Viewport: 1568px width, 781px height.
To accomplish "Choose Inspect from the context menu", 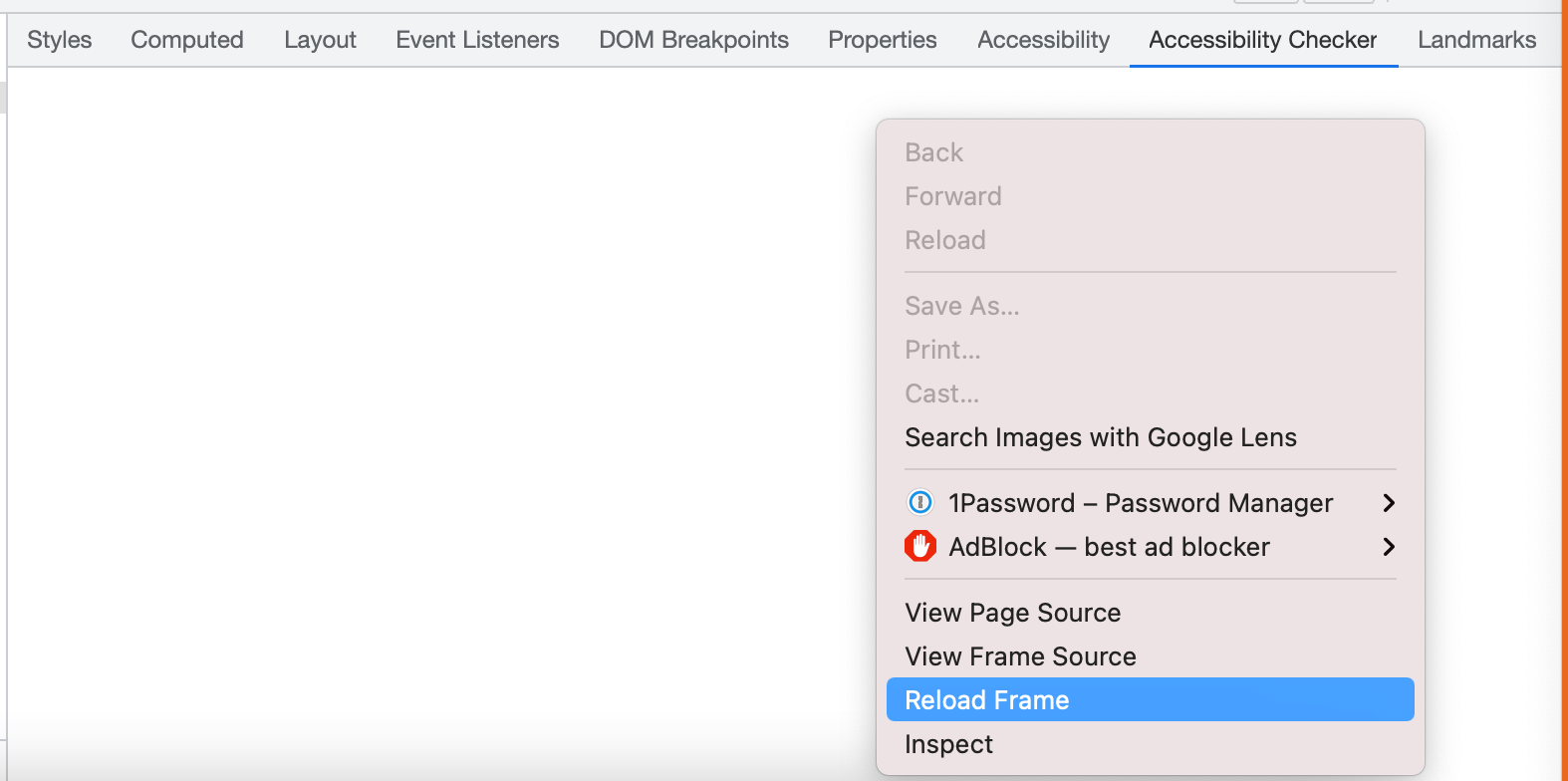I will [947, 743].
